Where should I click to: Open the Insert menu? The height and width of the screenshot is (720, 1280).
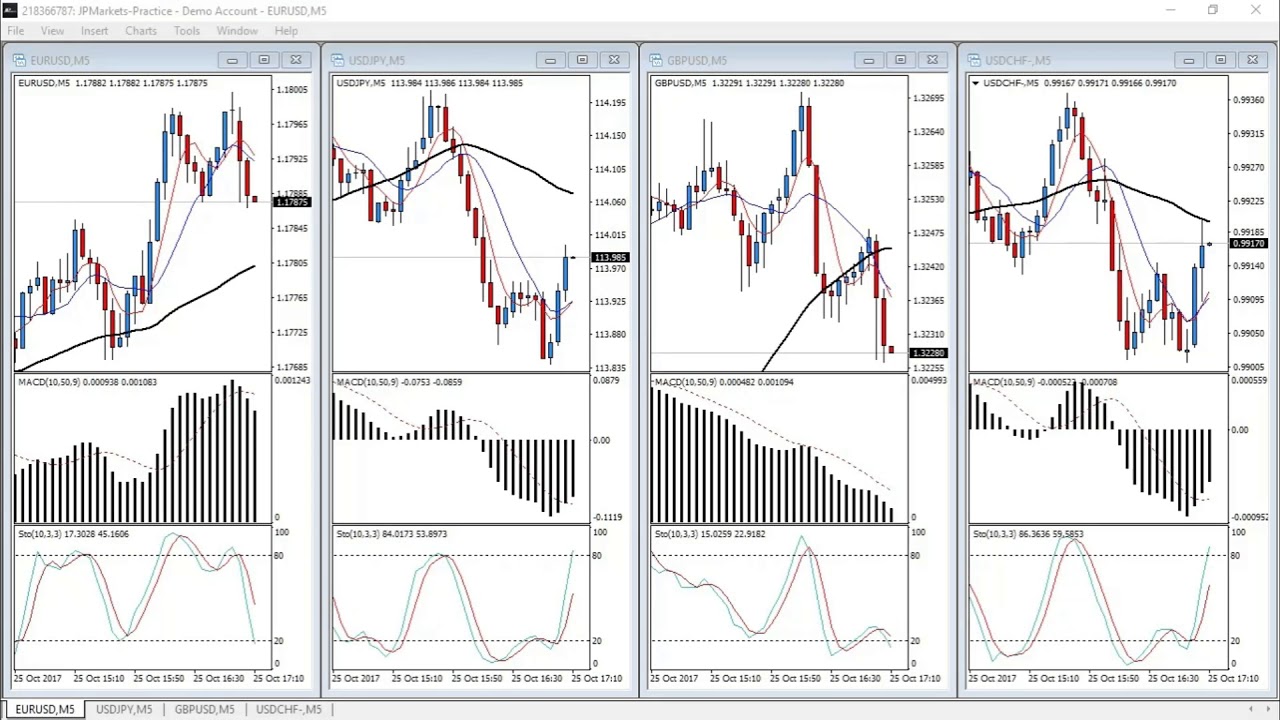click(x=94, y=31)
